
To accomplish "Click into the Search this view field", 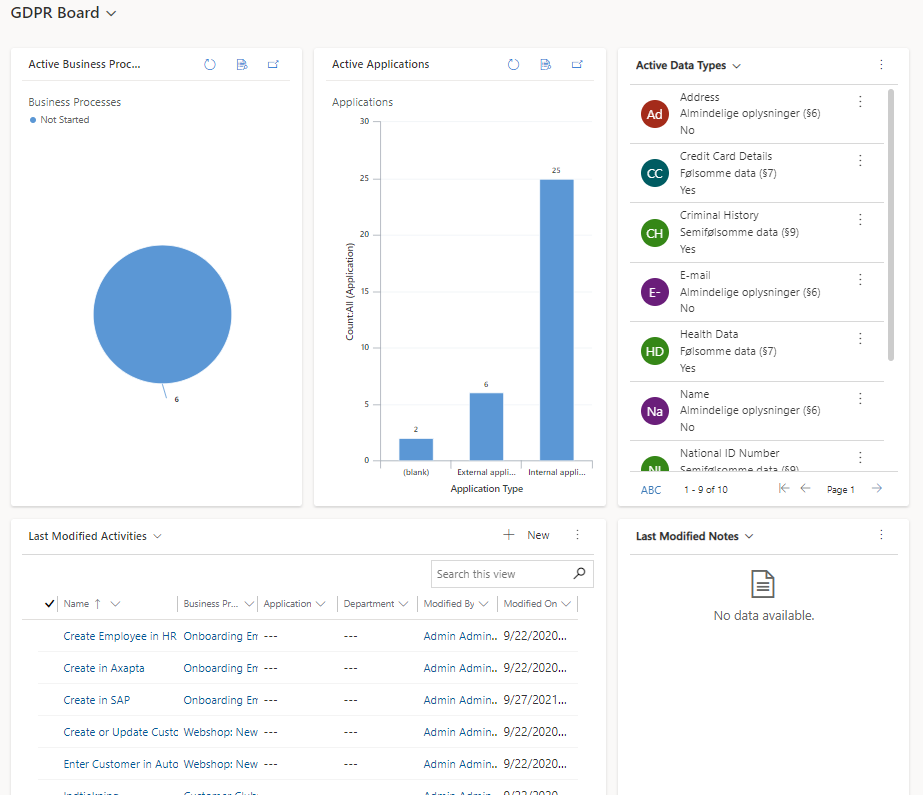I will (x=500, y=574).
